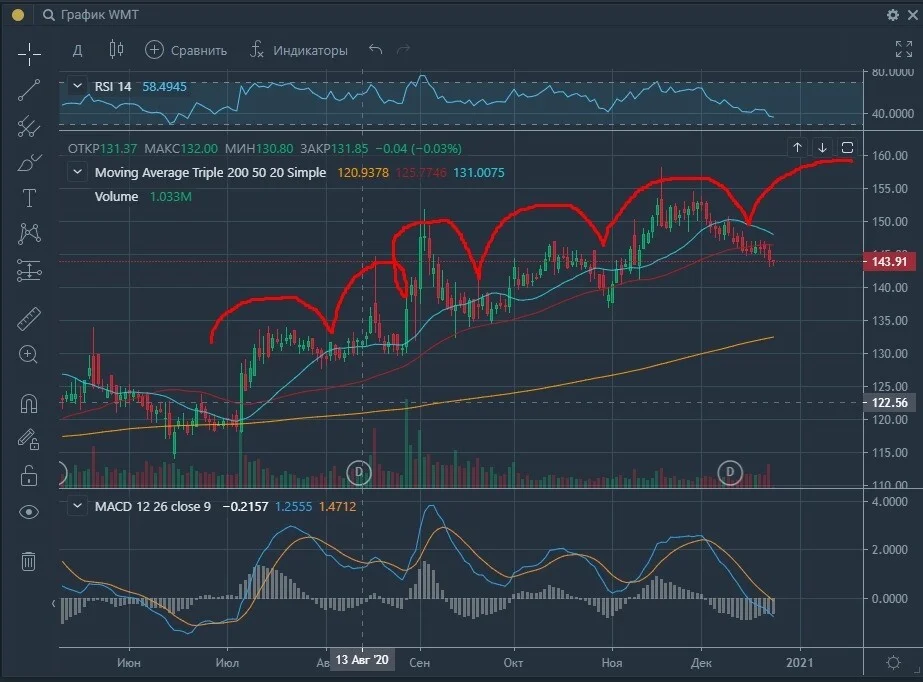Click the 2021 label on time axis

[799, 663]
